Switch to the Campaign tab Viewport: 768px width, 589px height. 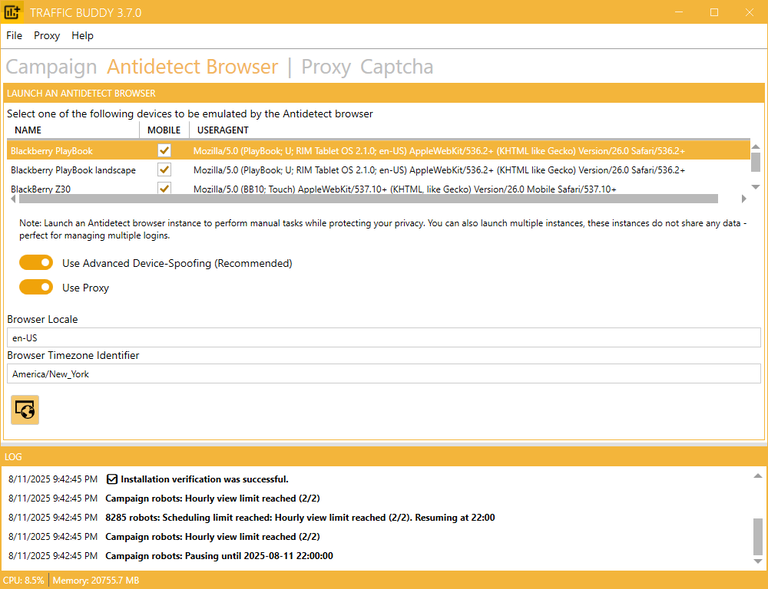tap(51, 67)
